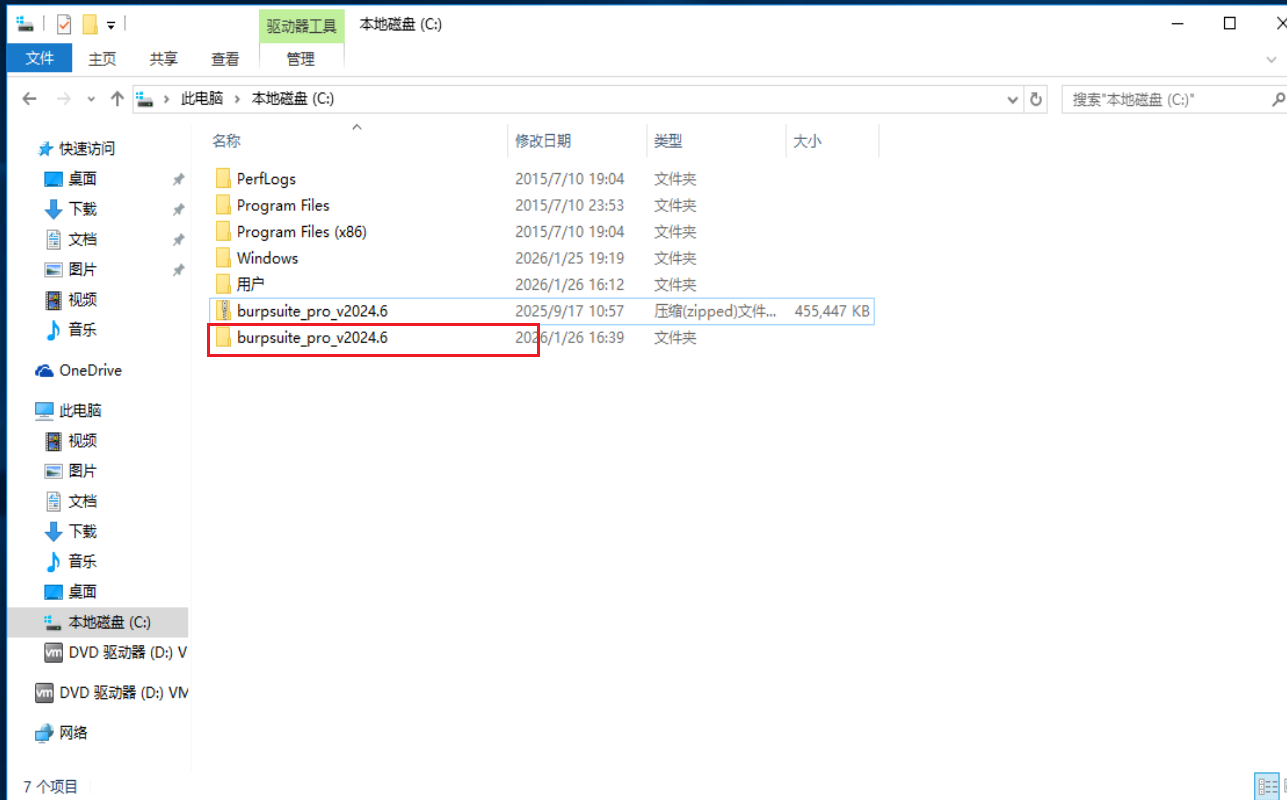This screenshot has height=800, width=1287.
Task: Click 本地磁盘 (C:) in the address bar
Action: coord(293,99)
